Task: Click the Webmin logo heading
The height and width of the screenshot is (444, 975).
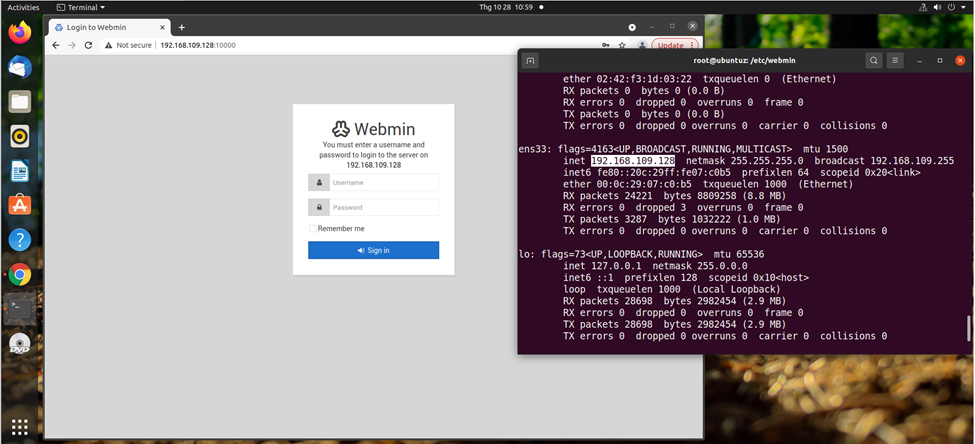Action: (x=374, y=129)
